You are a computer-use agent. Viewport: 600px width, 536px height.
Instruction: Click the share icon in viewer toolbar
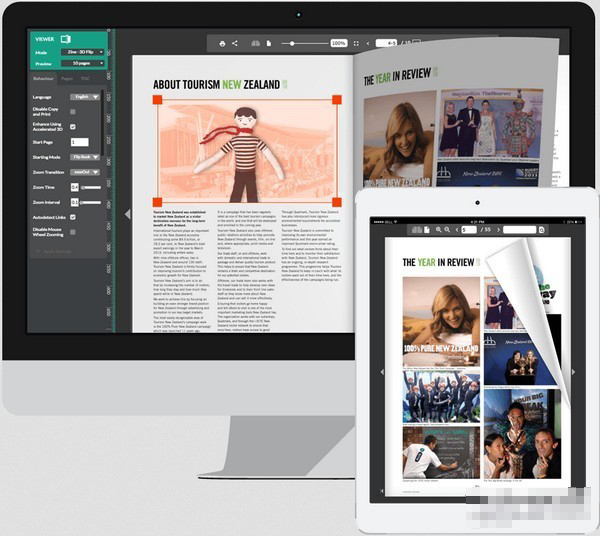click(x=235, y=43)
